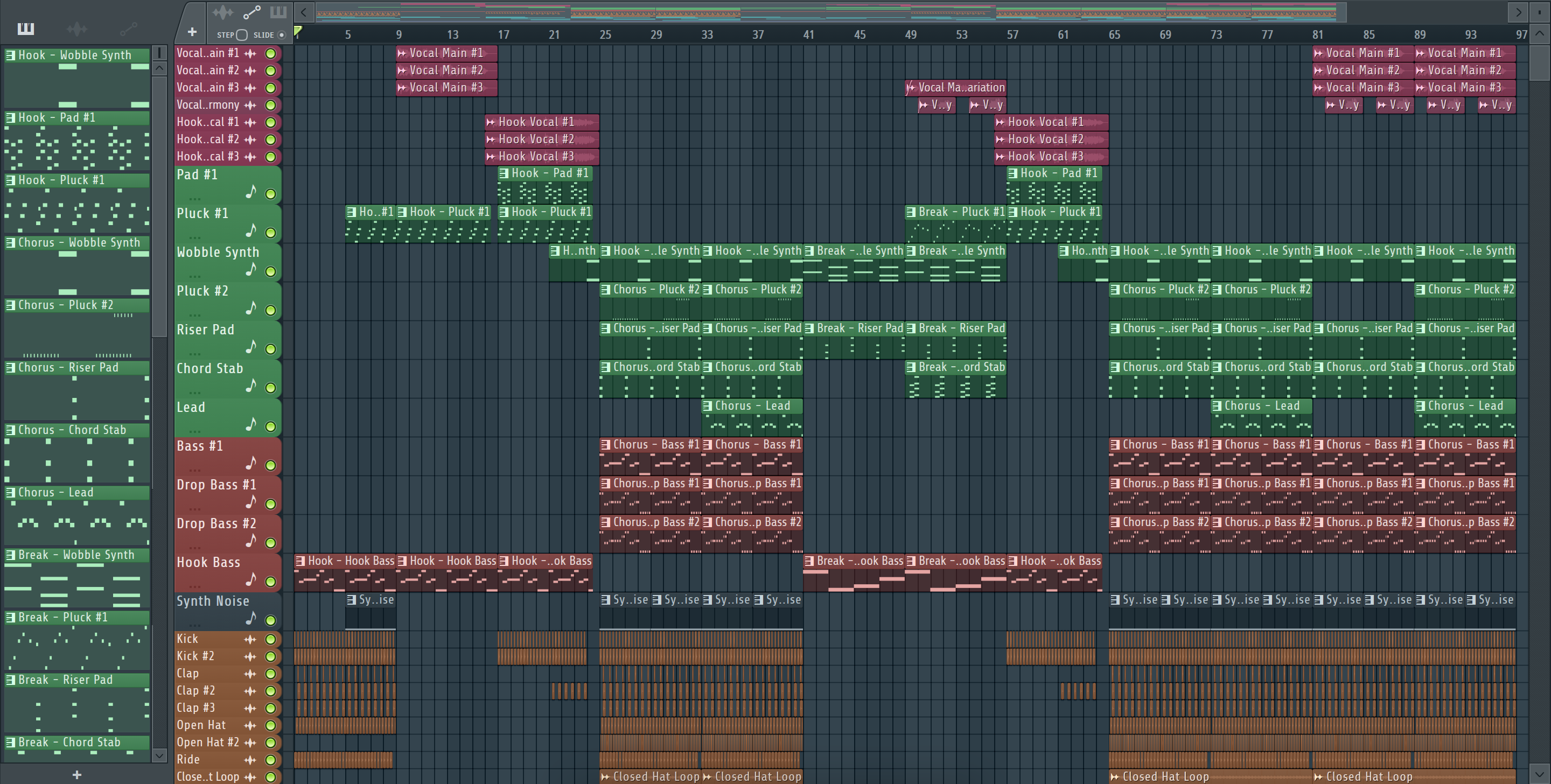
Task: Mute the Vocal..ain #2 track
Action: (x=271, y=71)
